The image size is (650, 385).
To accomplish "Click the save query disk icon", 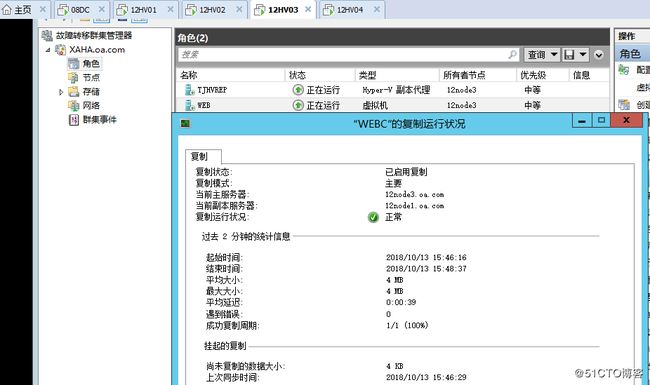I will [x=569, y=55].
